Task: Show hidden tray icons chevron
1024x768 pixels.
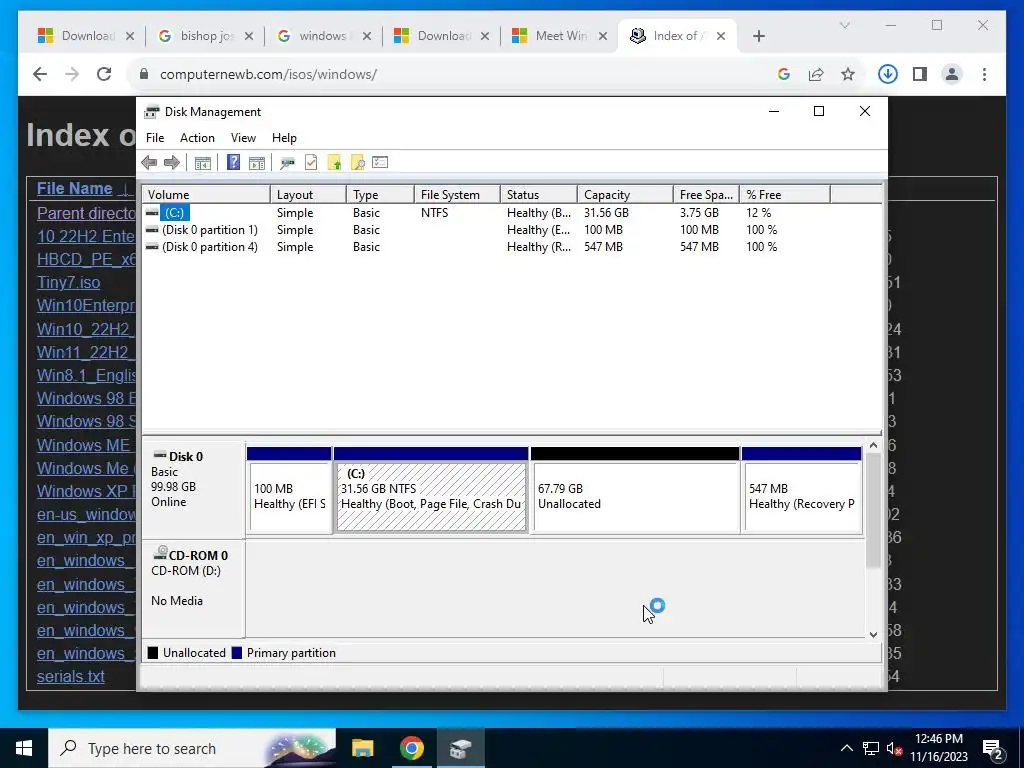Action: pyautogui.click(x=846, y=748)
